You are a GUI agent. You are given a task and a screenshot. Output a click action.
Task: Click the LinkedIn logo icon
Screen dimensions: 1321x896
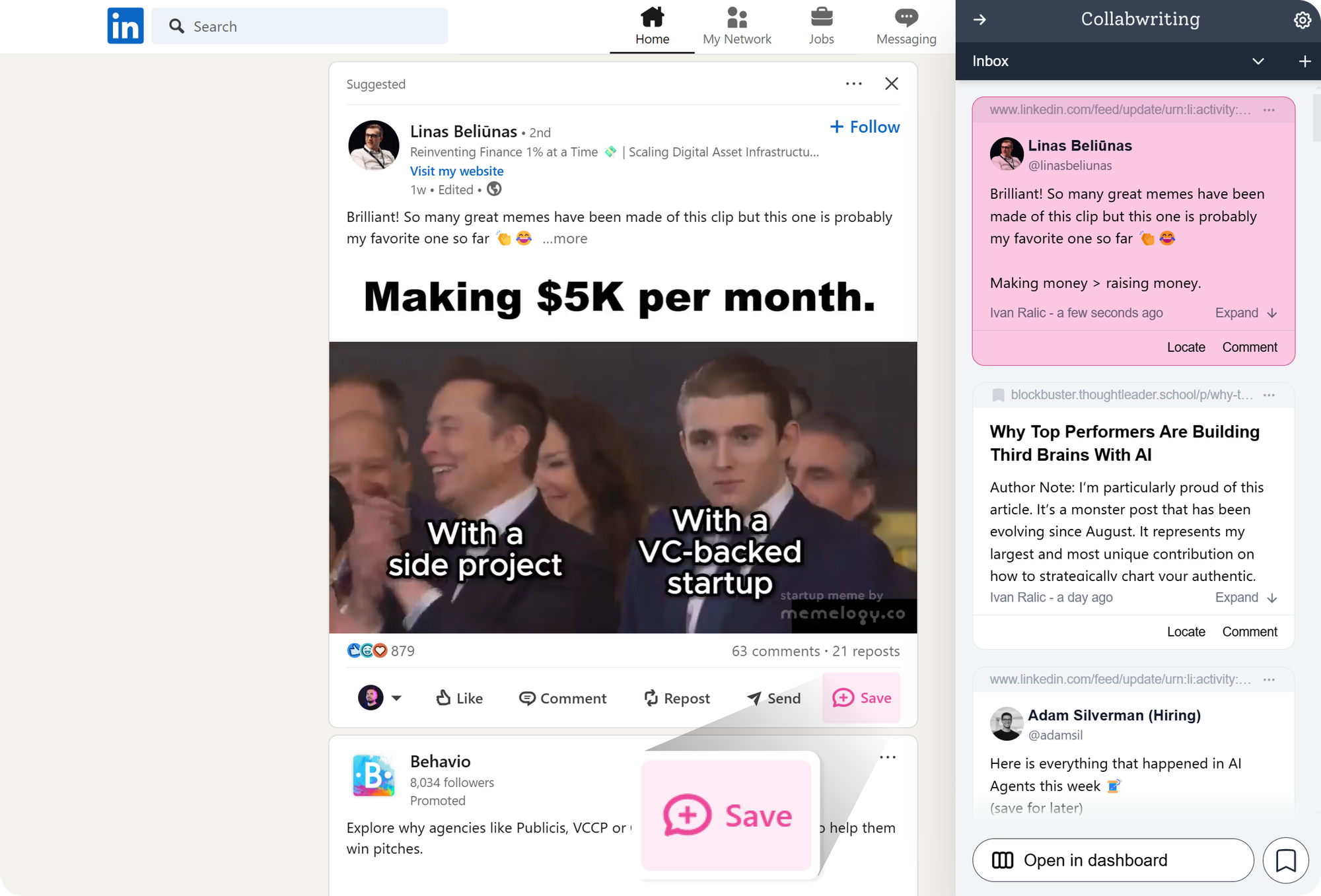(125, 26)
